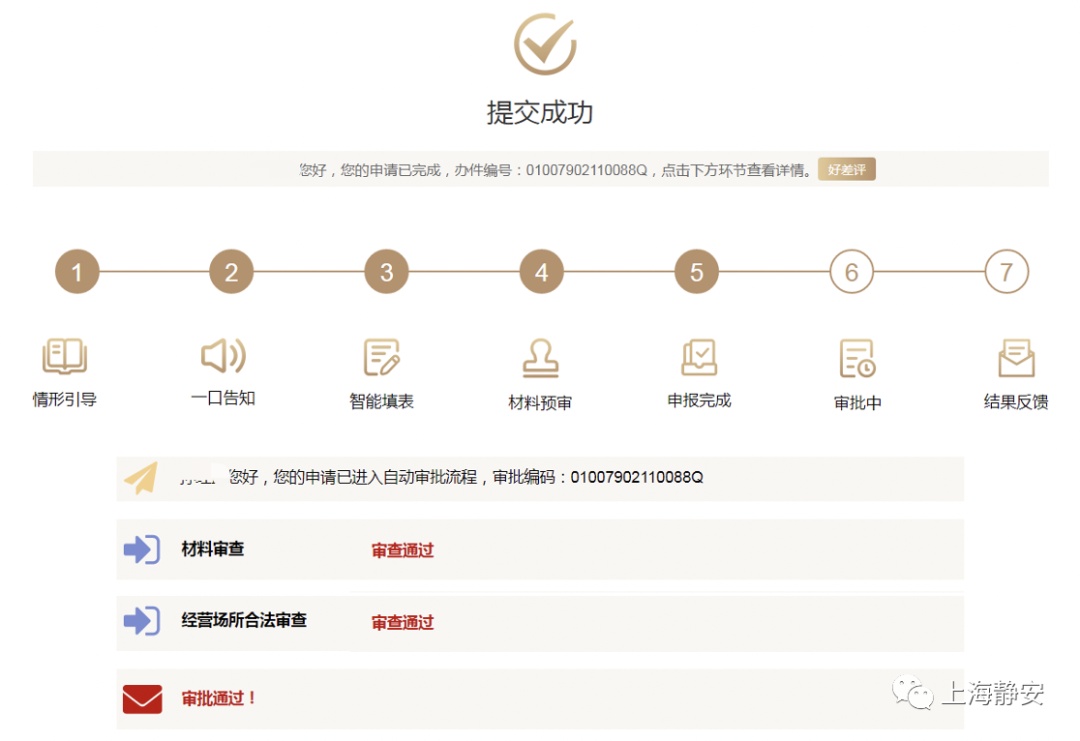
Task: Click step 4 circle marker
Action: (541, 272)
